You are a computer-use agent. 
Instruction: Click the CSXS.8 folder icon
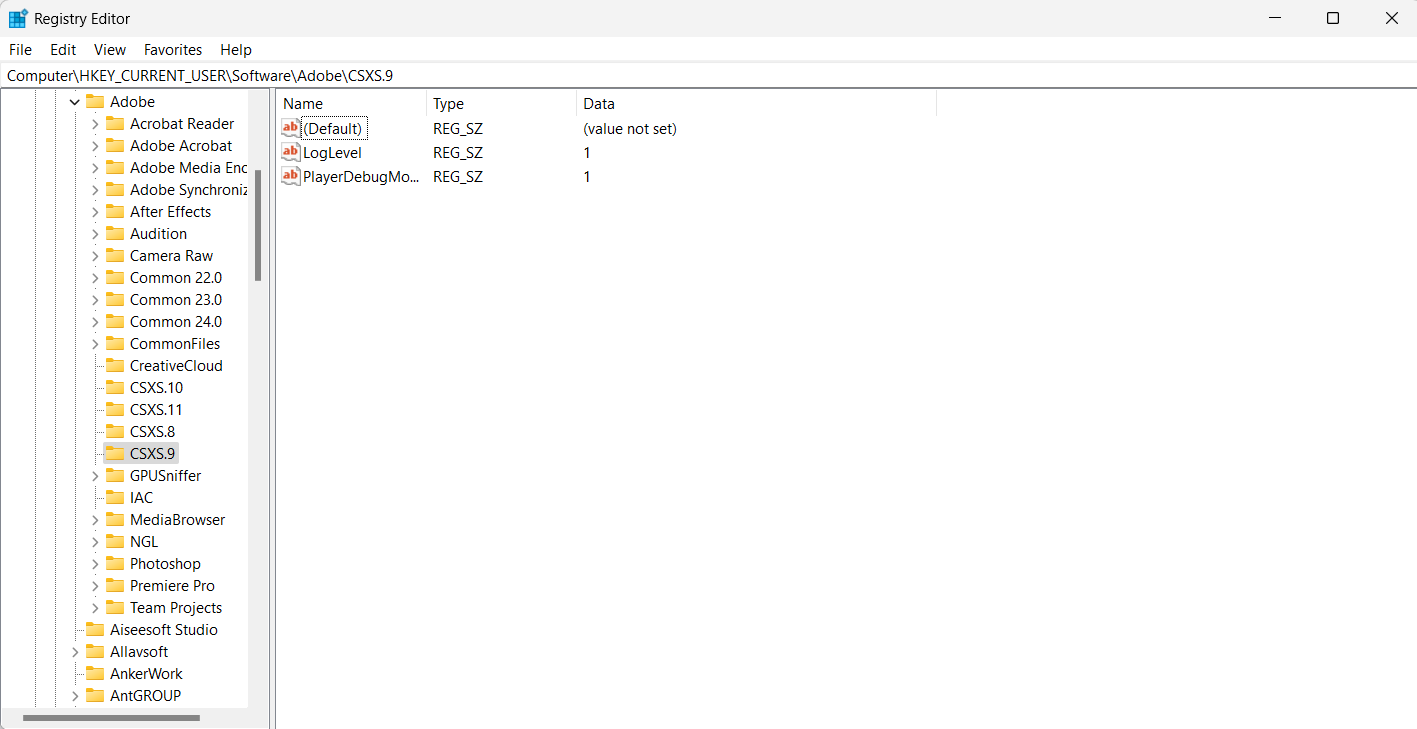[115, 432]
